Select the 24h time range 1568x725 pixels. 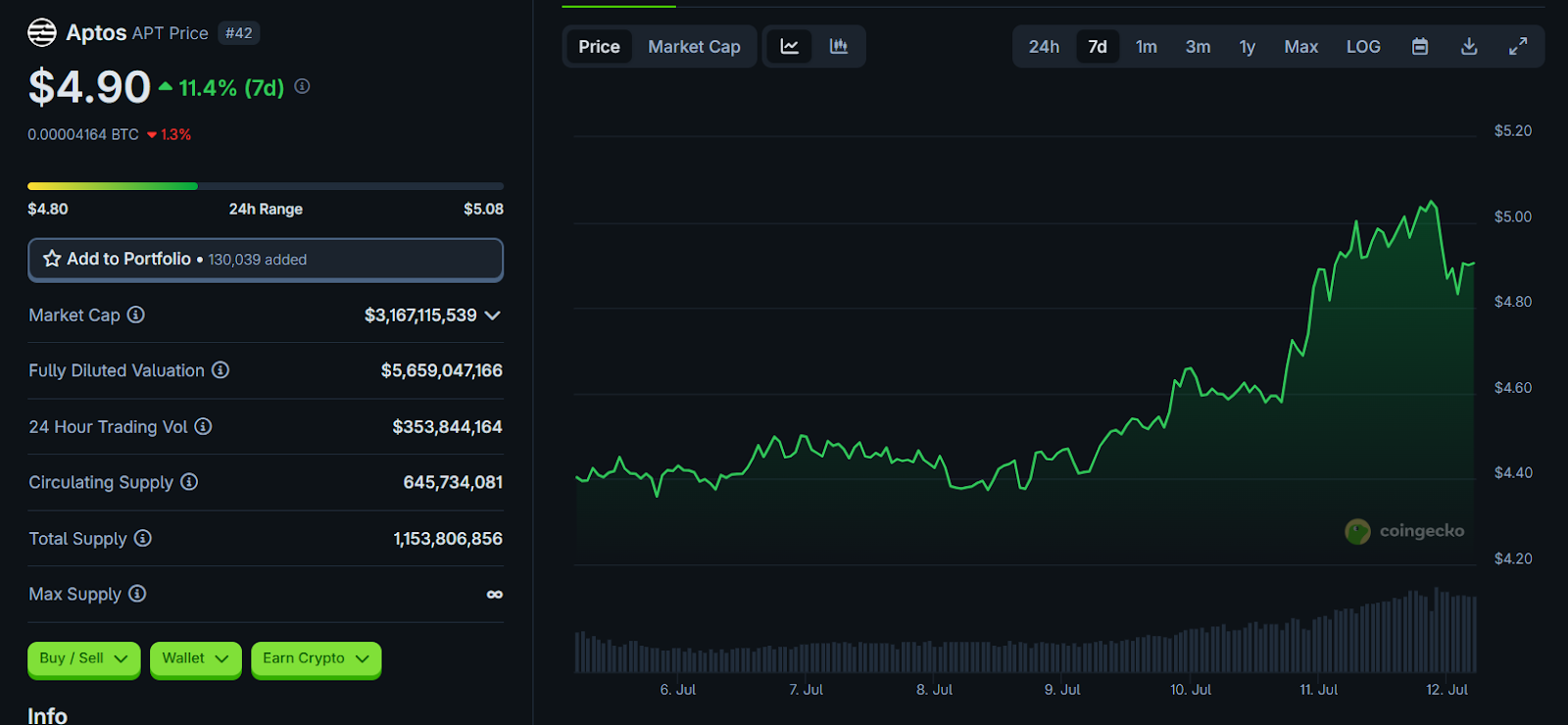pos(1044,46)
